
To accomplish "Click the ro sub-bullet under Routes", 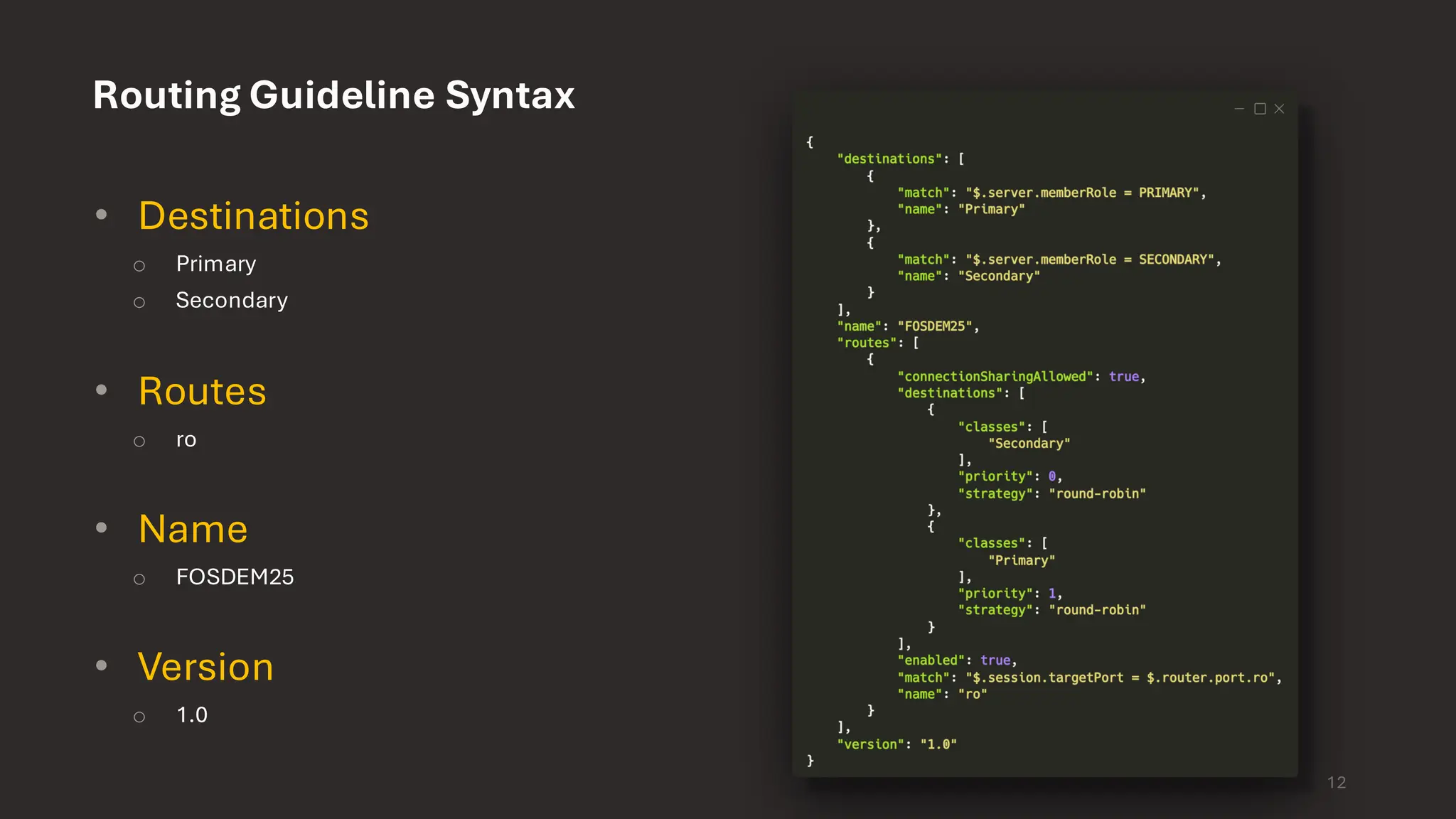I will point(186,440).
